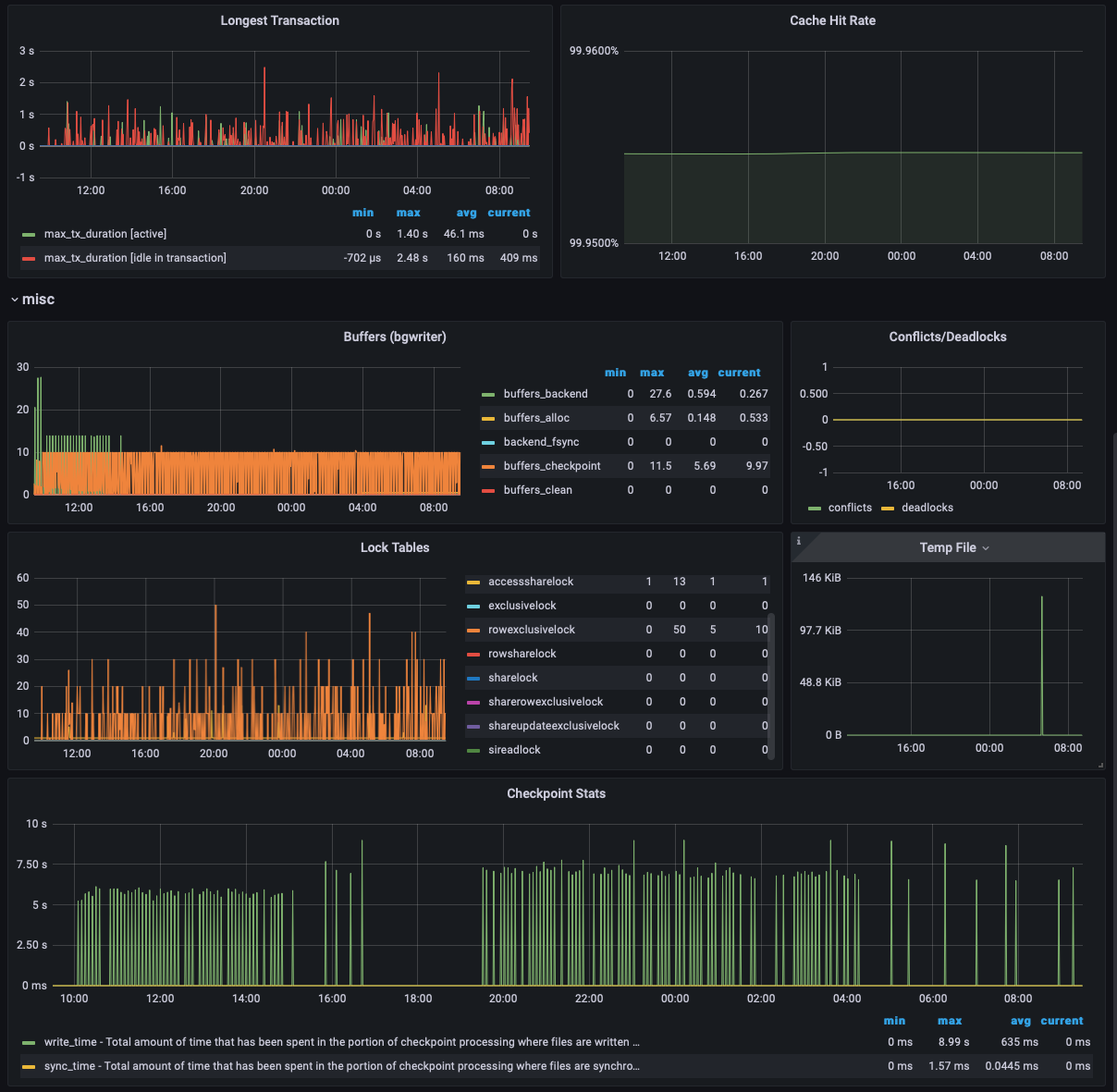Open the Checkpoint Stats panel title menu
Image resolution: width=1117 pixels, height=1092 pixels.
pos(556,793)
